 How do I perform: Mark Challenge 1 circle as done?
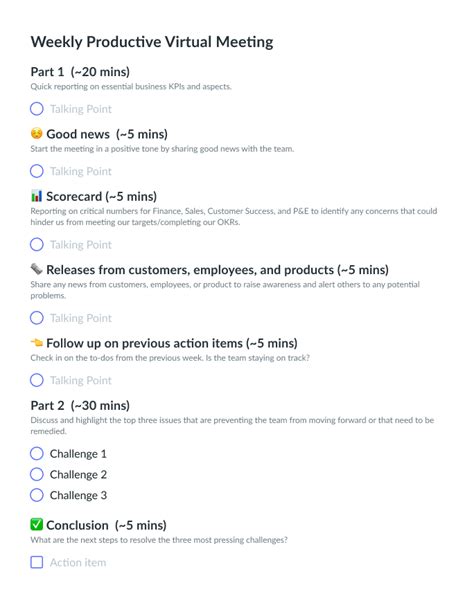click(x=37, y=453)
